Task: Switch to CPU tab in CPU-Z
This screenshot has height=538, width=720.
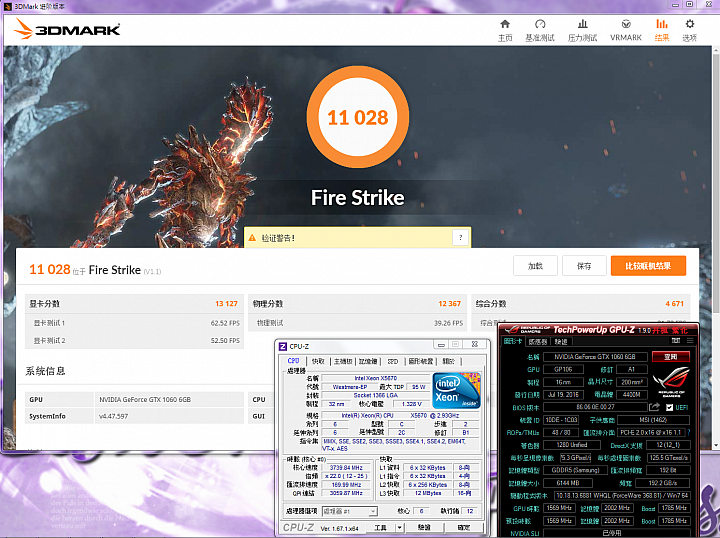Action: click(293, 361)
